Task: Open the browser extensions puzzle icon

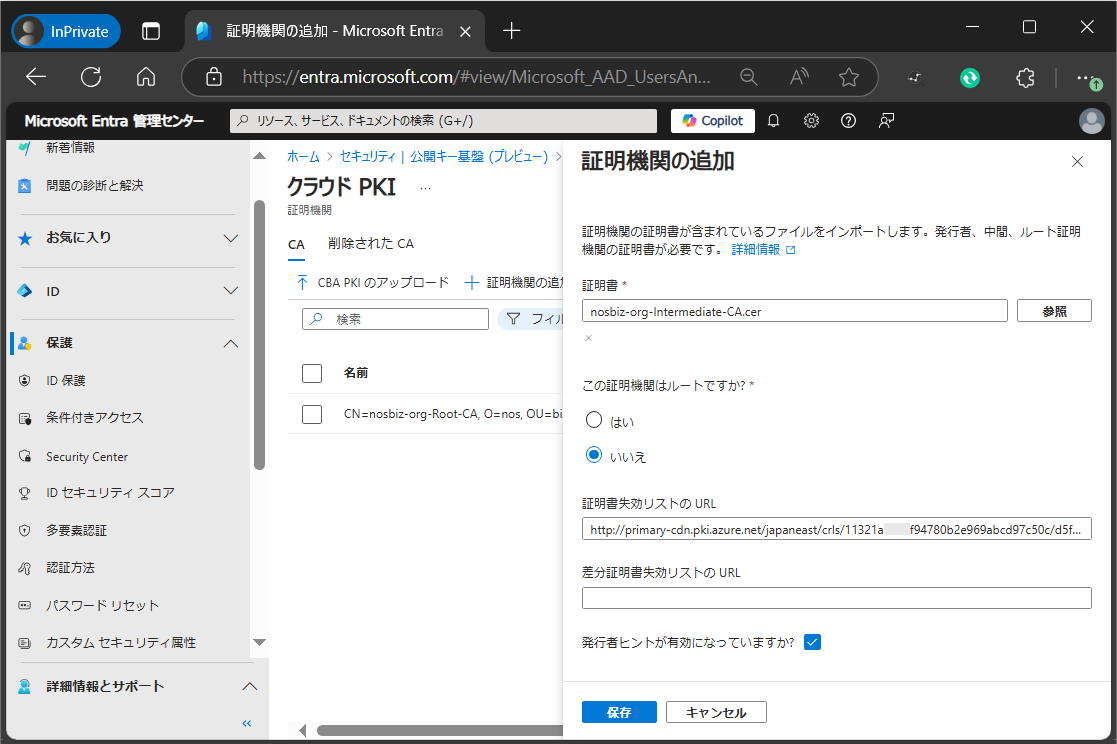Action: click(x=1024, y=77)
